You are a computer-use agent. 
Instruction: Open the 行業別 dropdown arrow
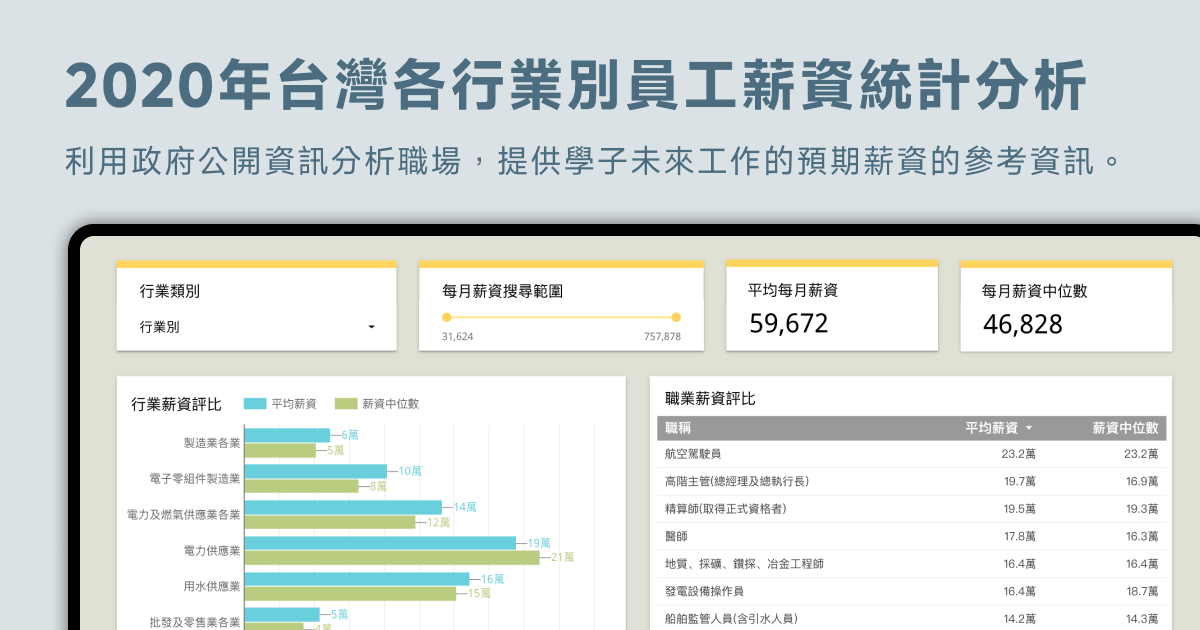click(372, 327)
